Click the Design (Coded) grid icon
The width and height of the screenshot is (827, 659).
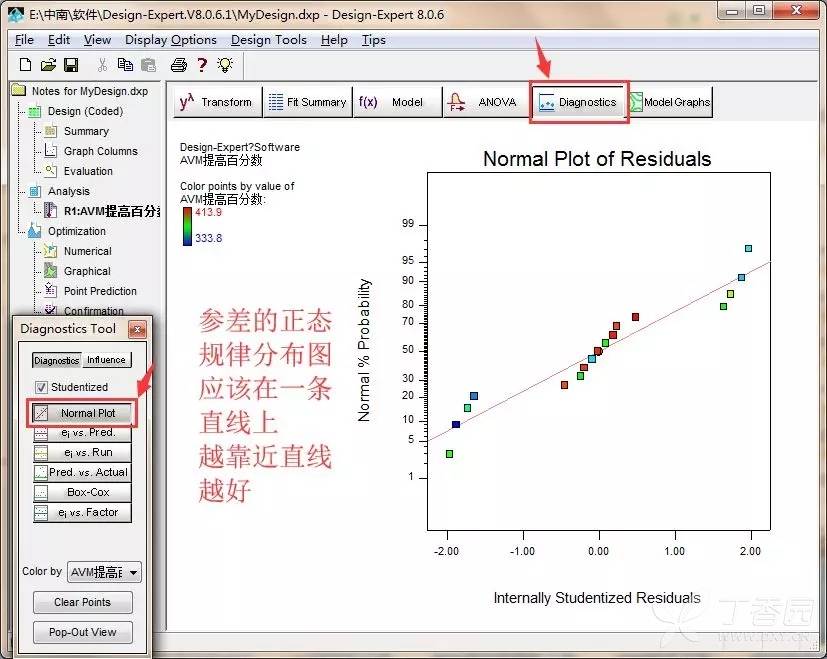[x=34, y=111]
